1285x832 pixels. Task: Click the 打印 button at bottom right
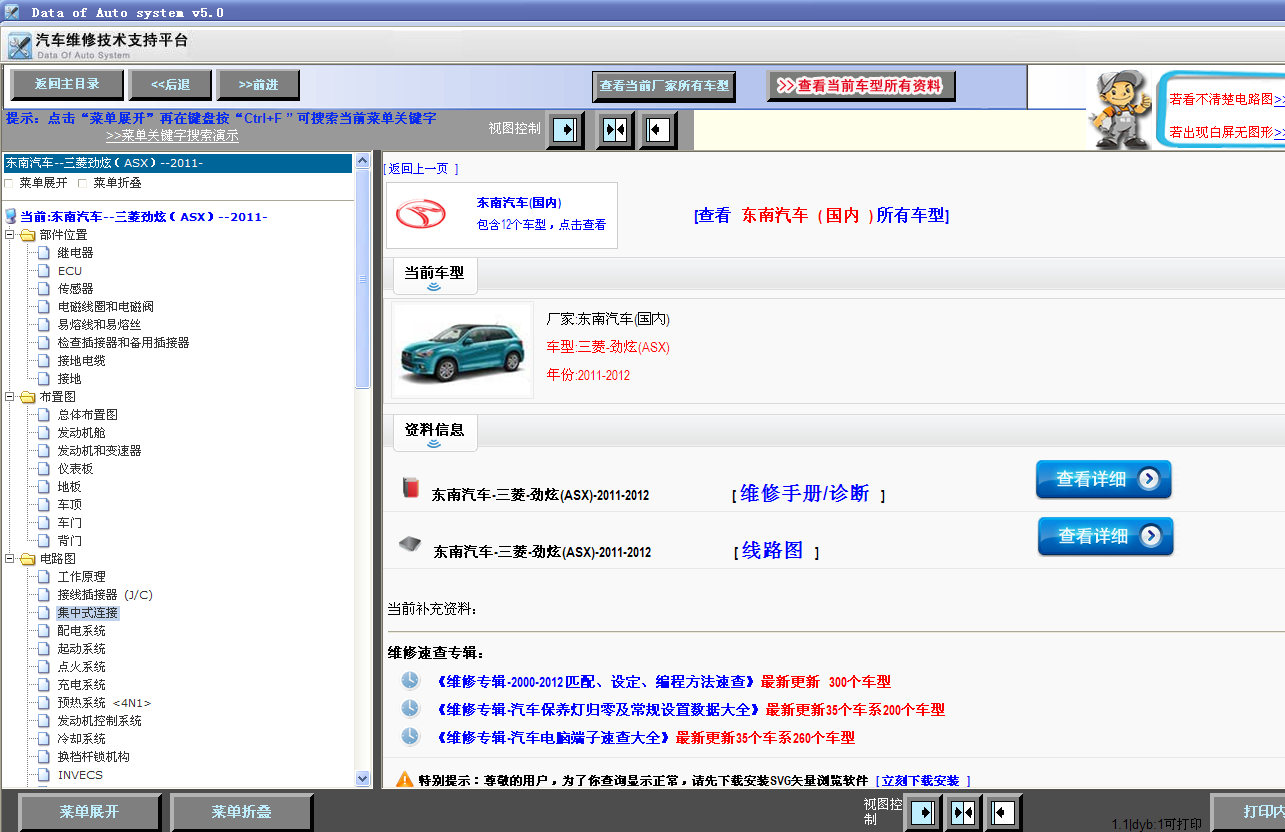(1249, 812)
